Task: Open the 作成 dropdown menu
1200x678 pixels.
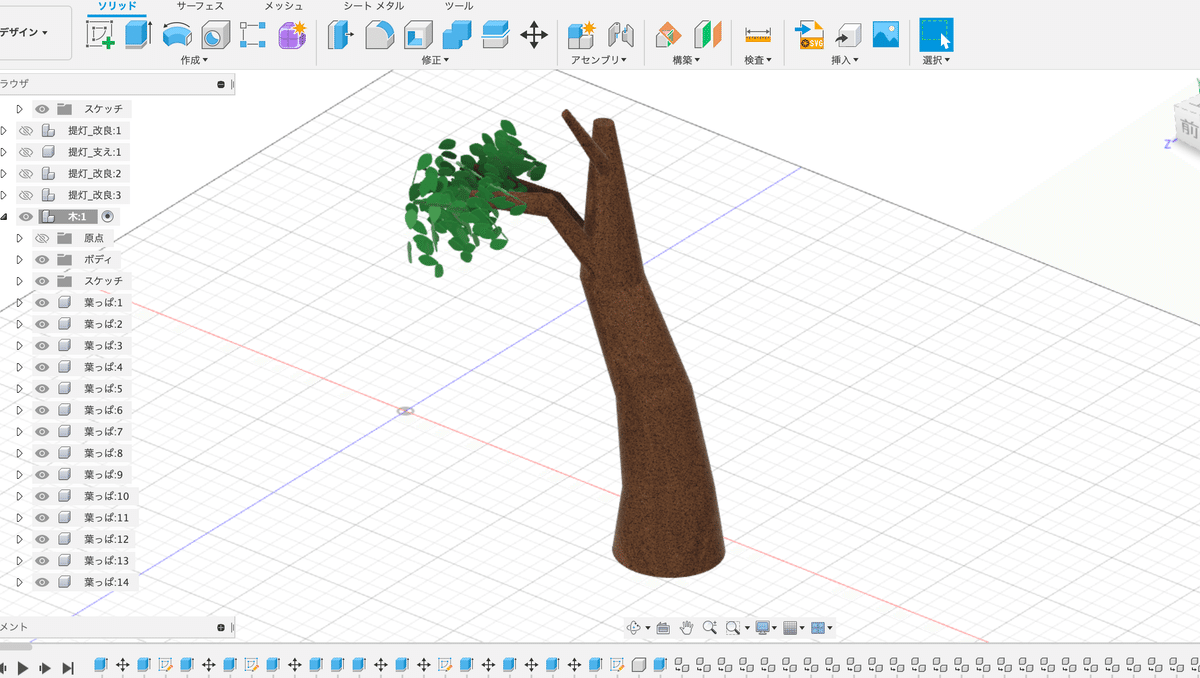Action: [x=194, y=61]
